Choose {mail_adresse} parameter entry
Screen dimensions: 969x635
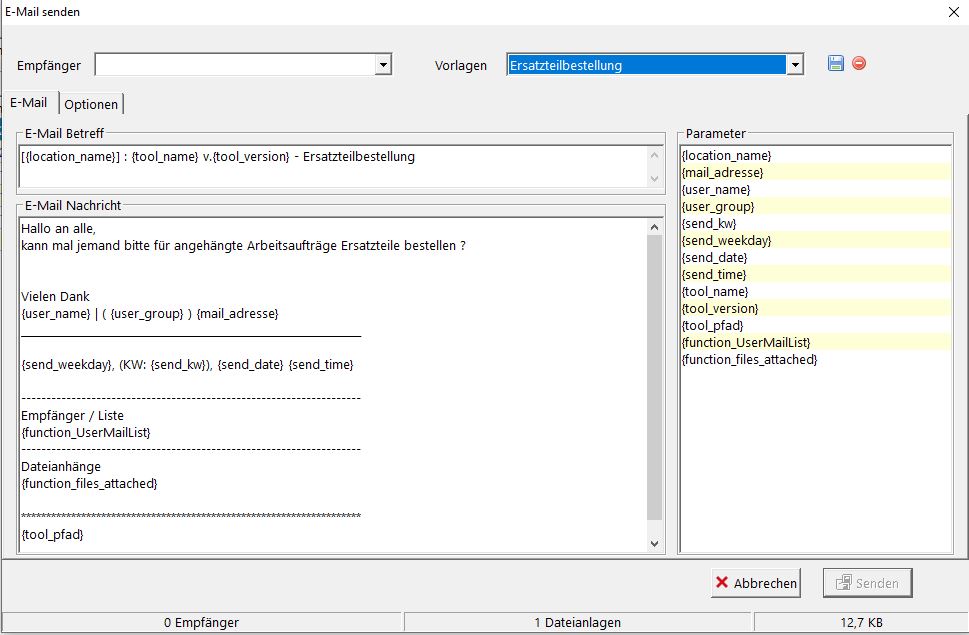[x=722, y=173]
